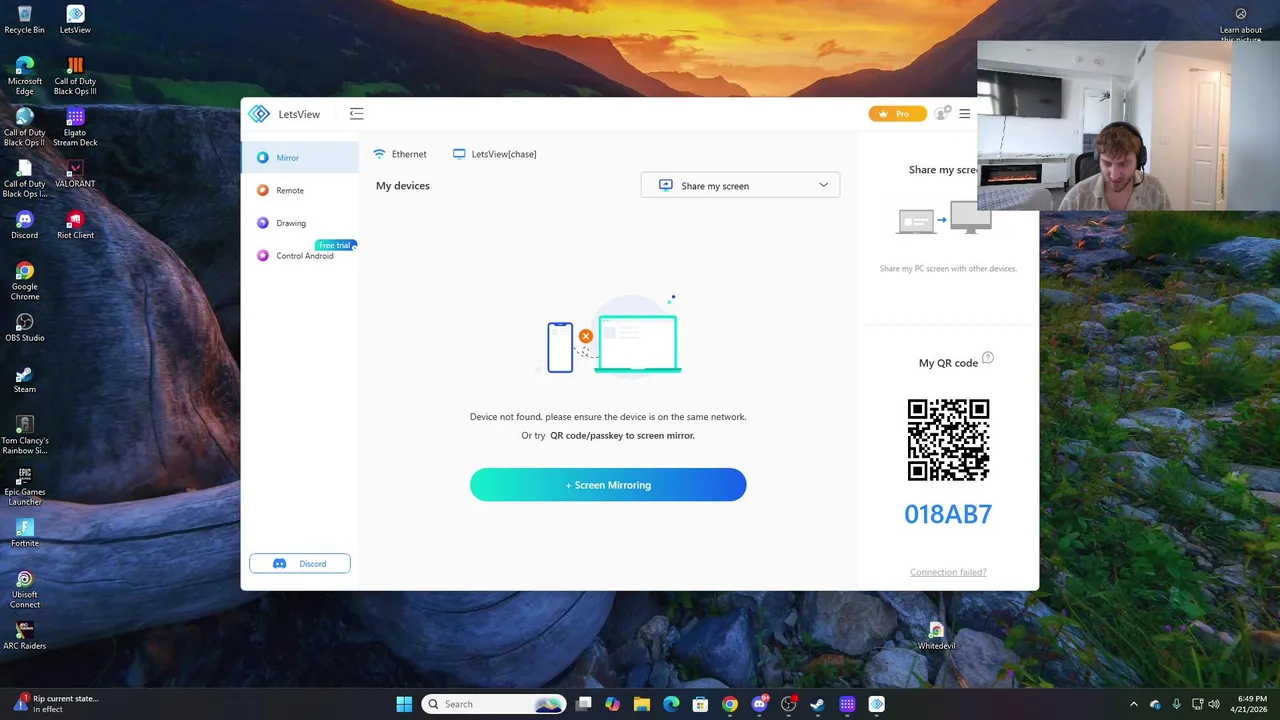
Task: Open Copilot from the taskbar
Action: tap(612, 704)
